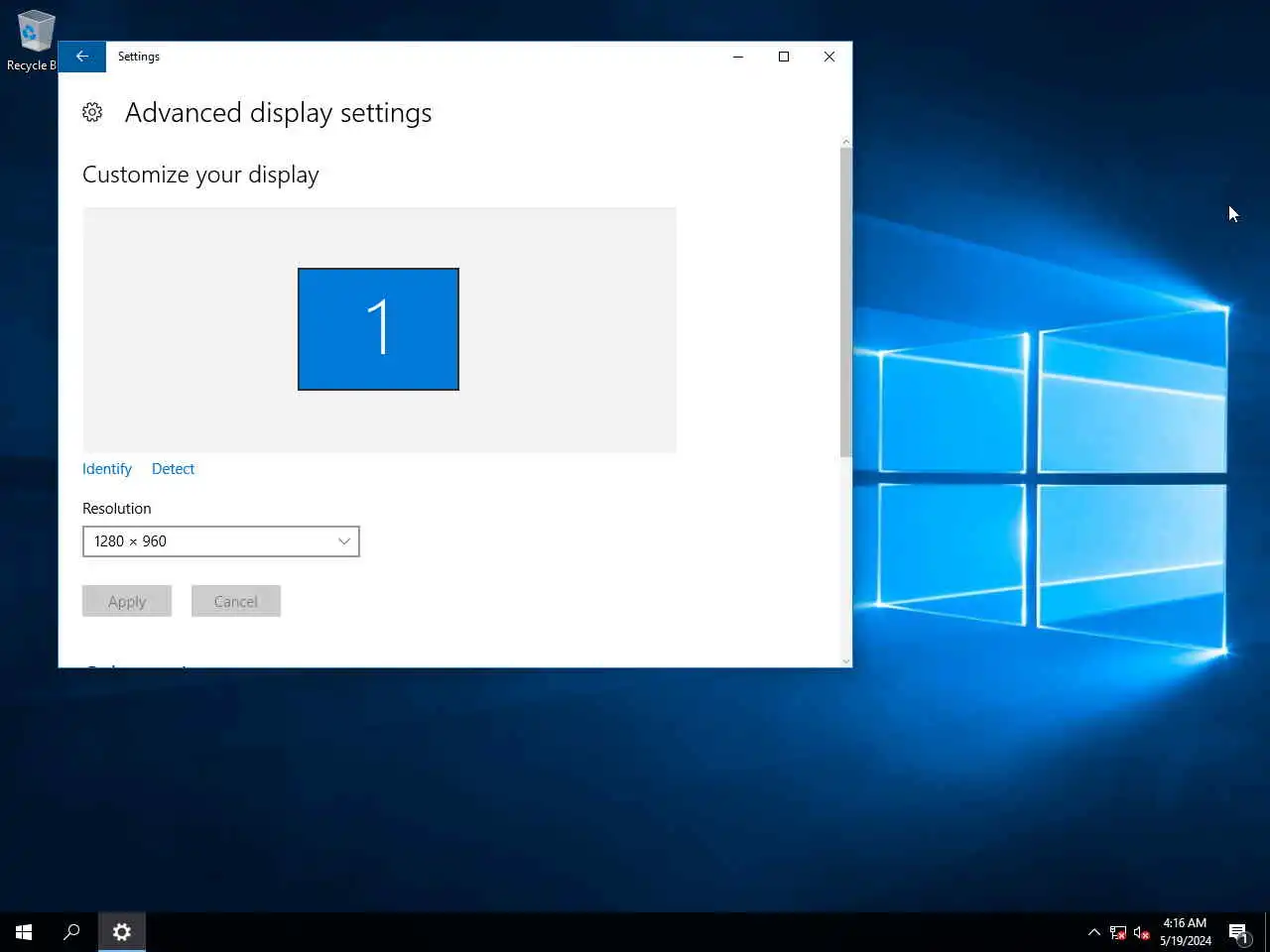Open the Windows Start menu

(x=24, y=932)
